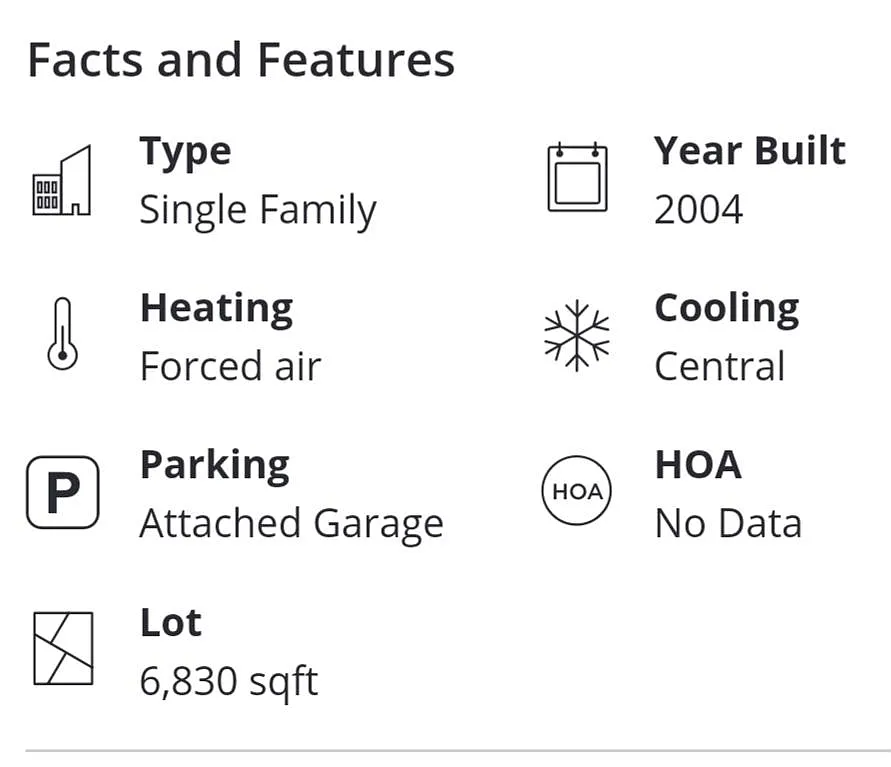Screen dimensions: 891x767
Task: Click the 2004 year value
Action: (698, 210)
